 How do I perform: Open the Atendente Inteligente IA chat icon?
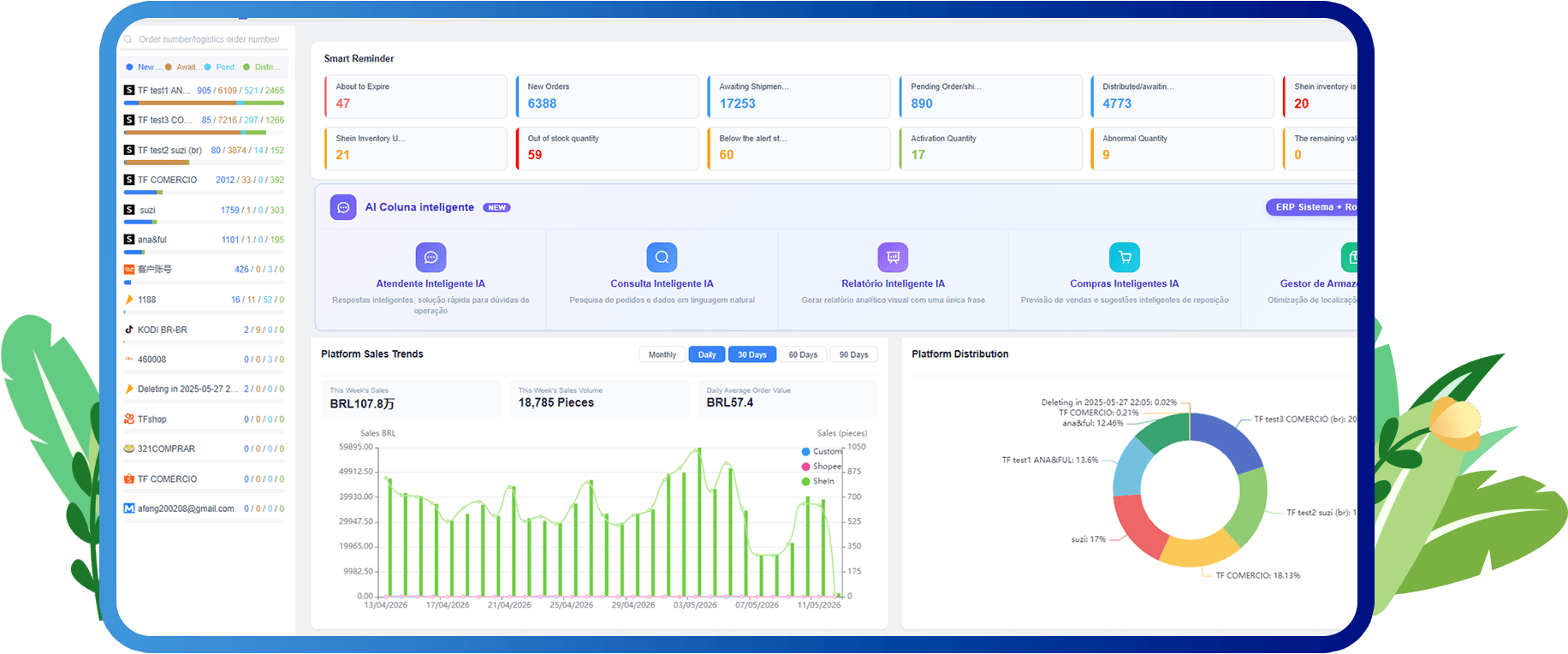click(431, 257)
